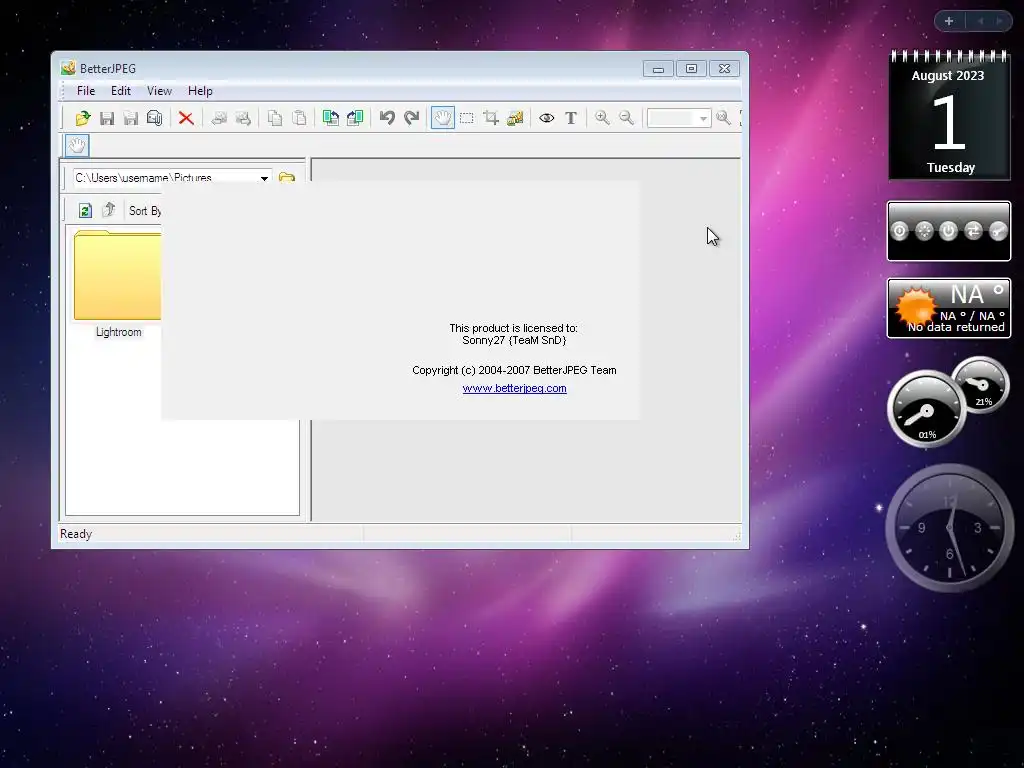The width and height of the screenshot is (1024, 768).
Task: Expand the folder path dropdown arrow
Action: pyautogui.click(x=264, y=178)
